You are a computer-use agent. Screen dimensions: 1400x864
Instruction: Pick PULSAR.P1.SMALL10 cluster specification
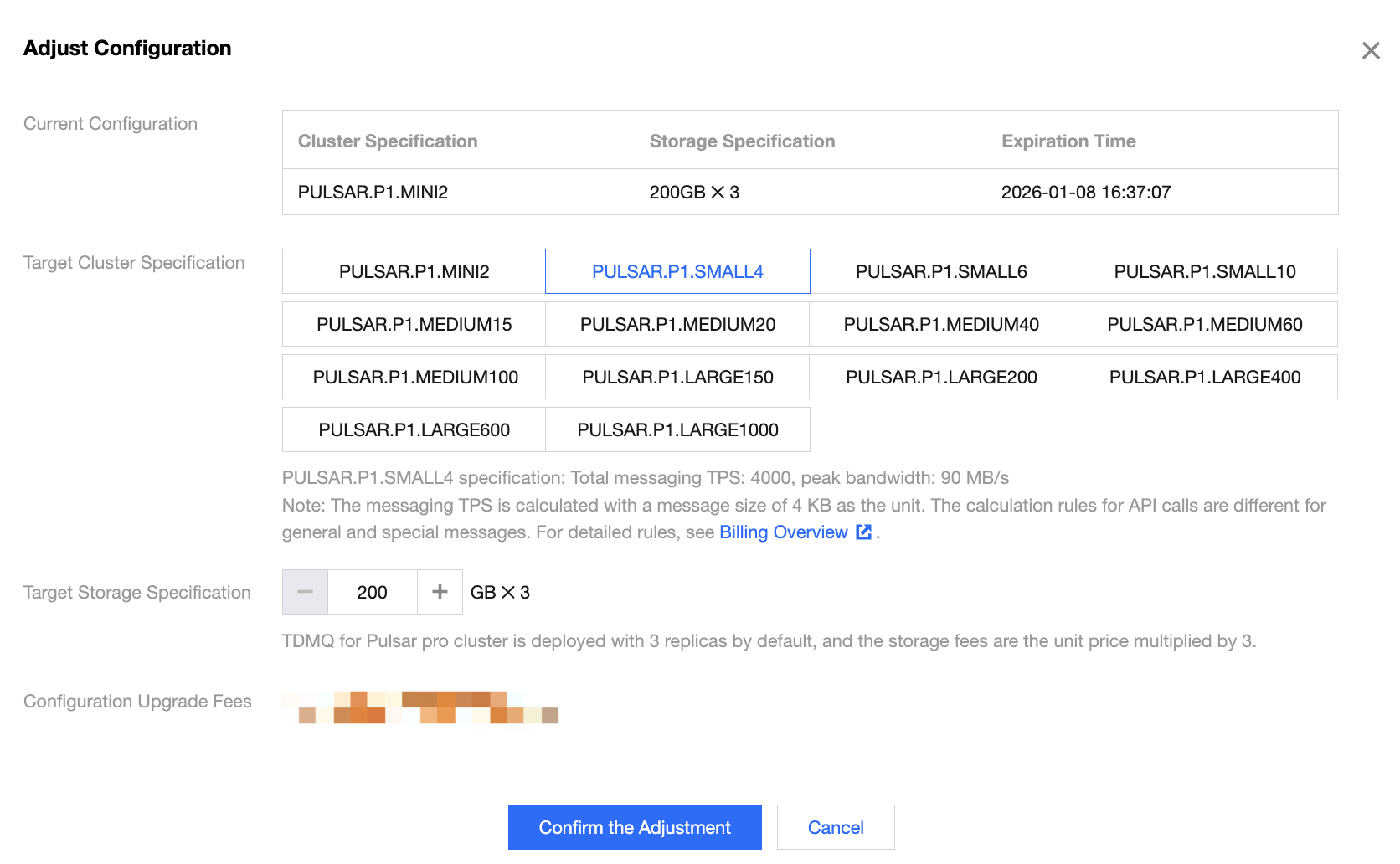(1205, 272)
